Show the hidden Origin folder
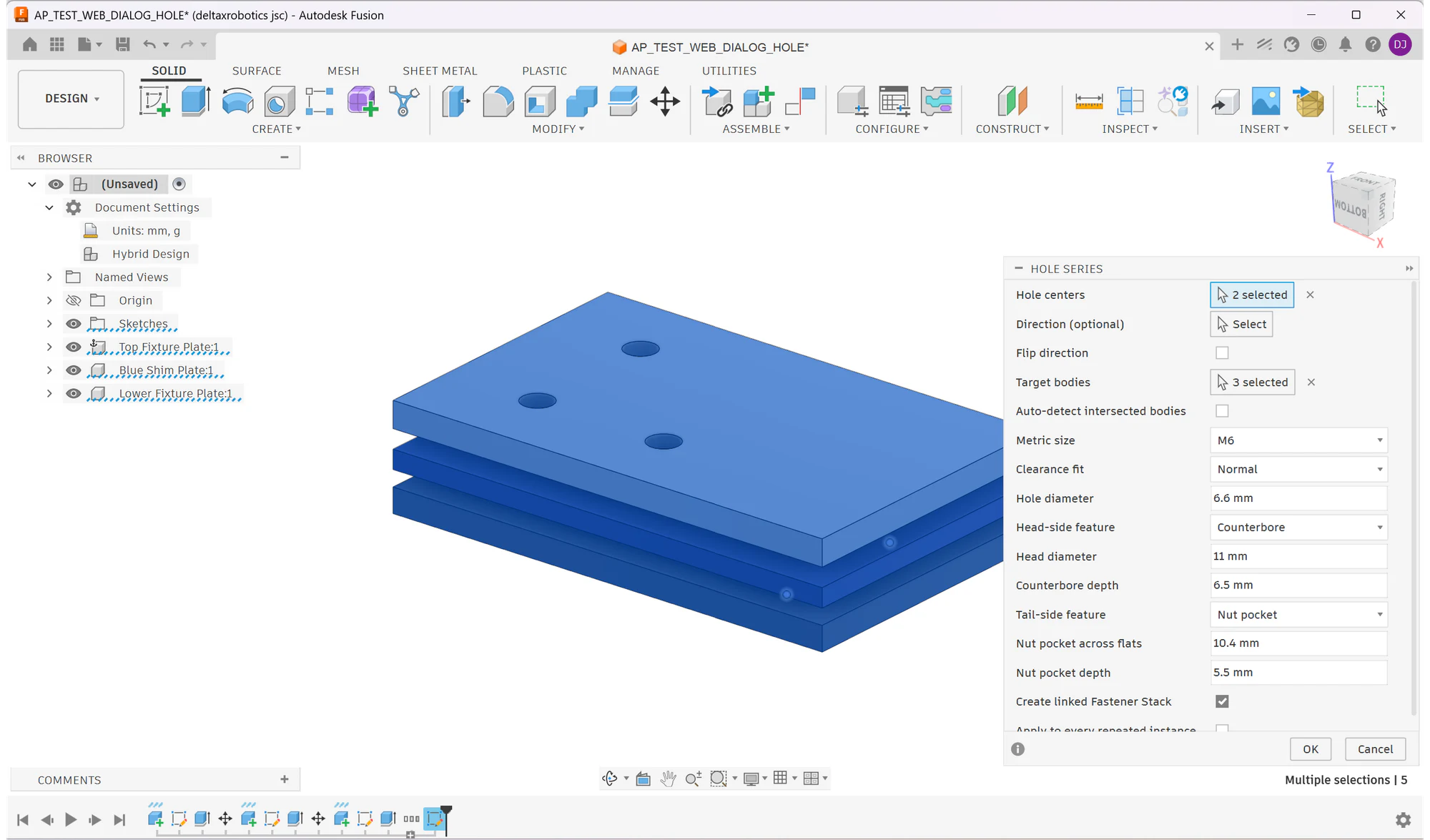The width and height of the screenshot is (1430, 840). tap(73, 300)
